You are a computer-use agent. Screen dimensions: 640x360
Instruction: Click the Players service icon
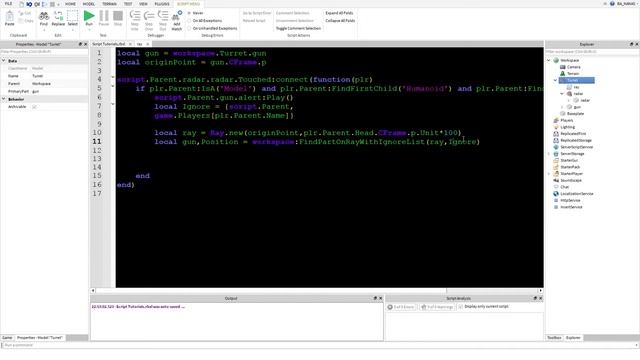click(x=556, y=120)
